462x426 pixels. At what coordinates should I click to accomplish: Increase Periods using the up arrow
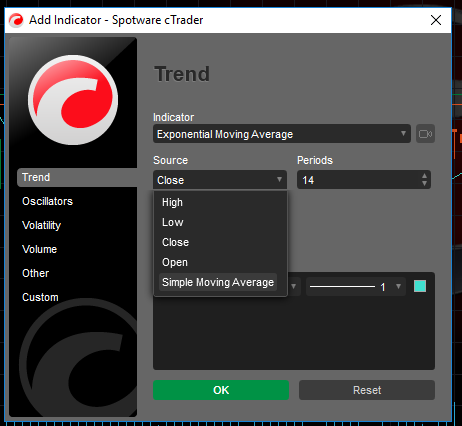pos(424,176)
